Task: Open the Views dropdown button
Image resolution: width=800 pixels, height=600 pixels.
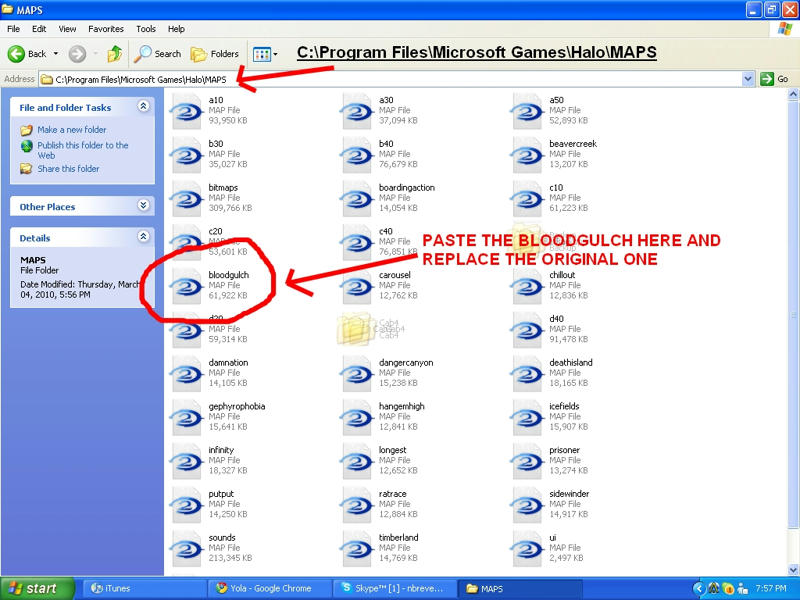Action: tap(266, 54)
